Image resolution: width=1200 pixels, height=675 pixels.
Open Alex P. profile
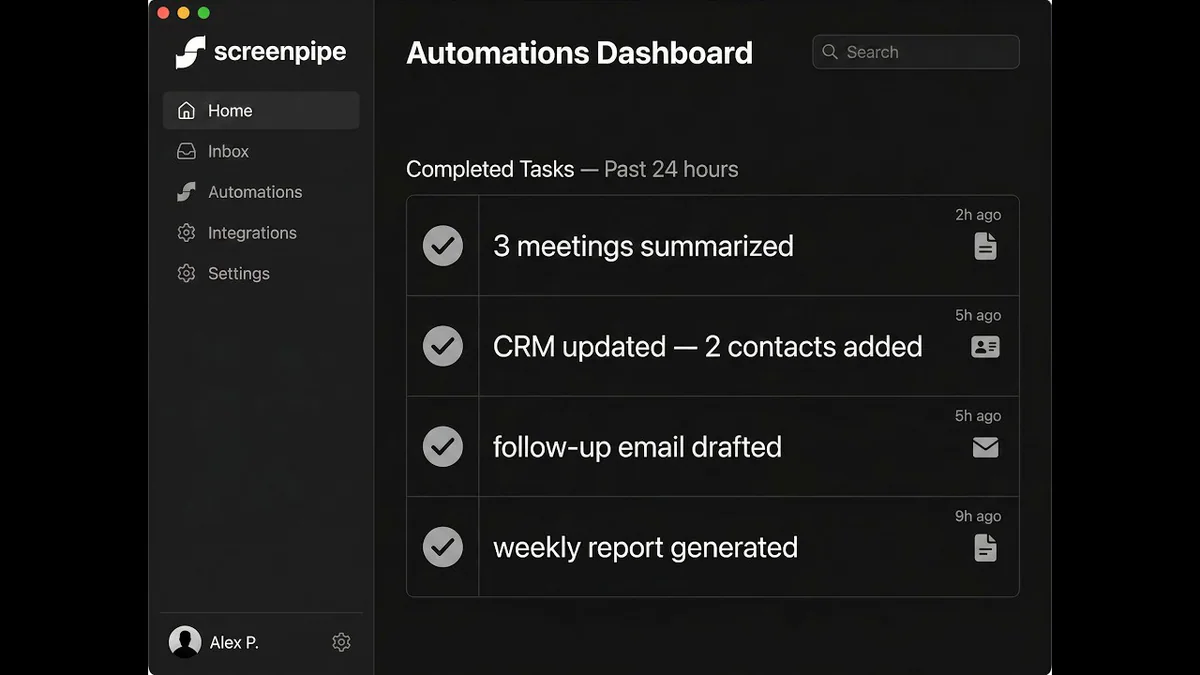pyautogui.click(x=214, y=642)
